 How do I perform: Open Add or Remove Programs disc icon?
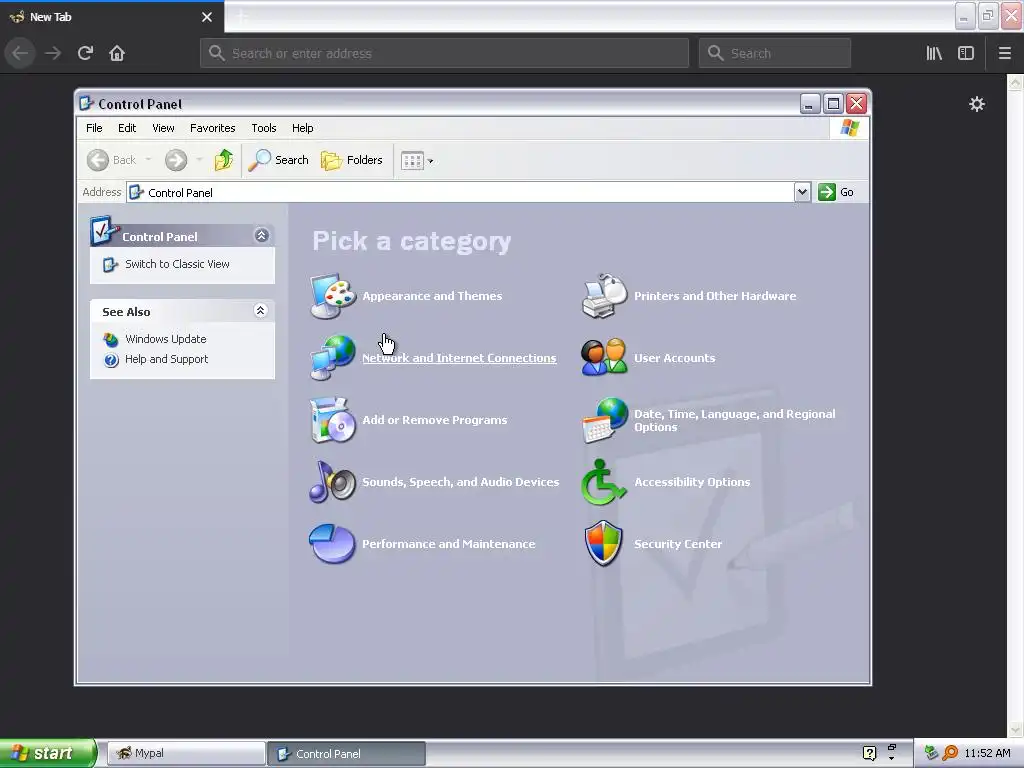pos(332,420)
